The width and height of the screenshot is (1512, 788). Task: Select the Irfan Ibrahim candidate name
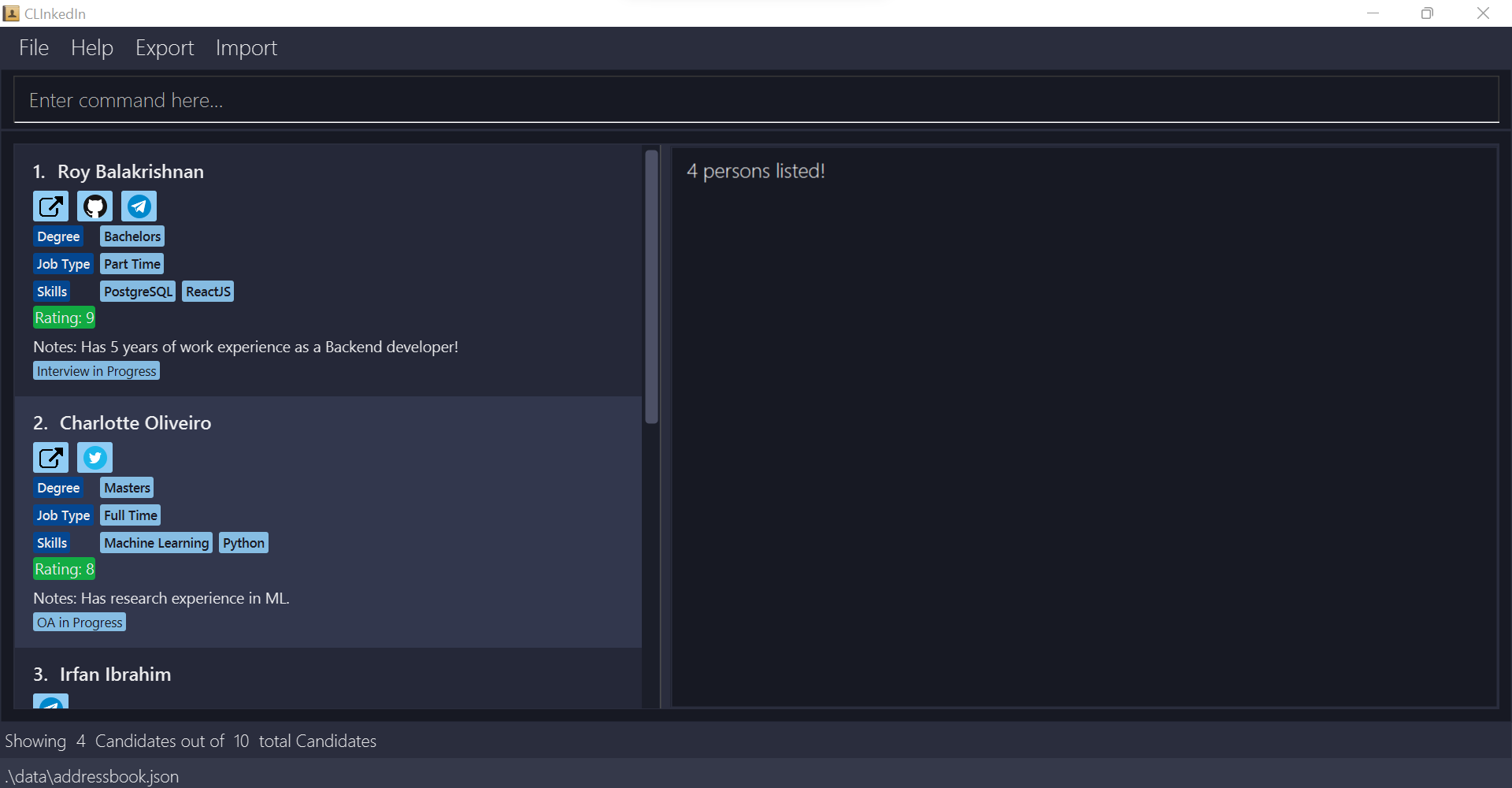[116, 675]
